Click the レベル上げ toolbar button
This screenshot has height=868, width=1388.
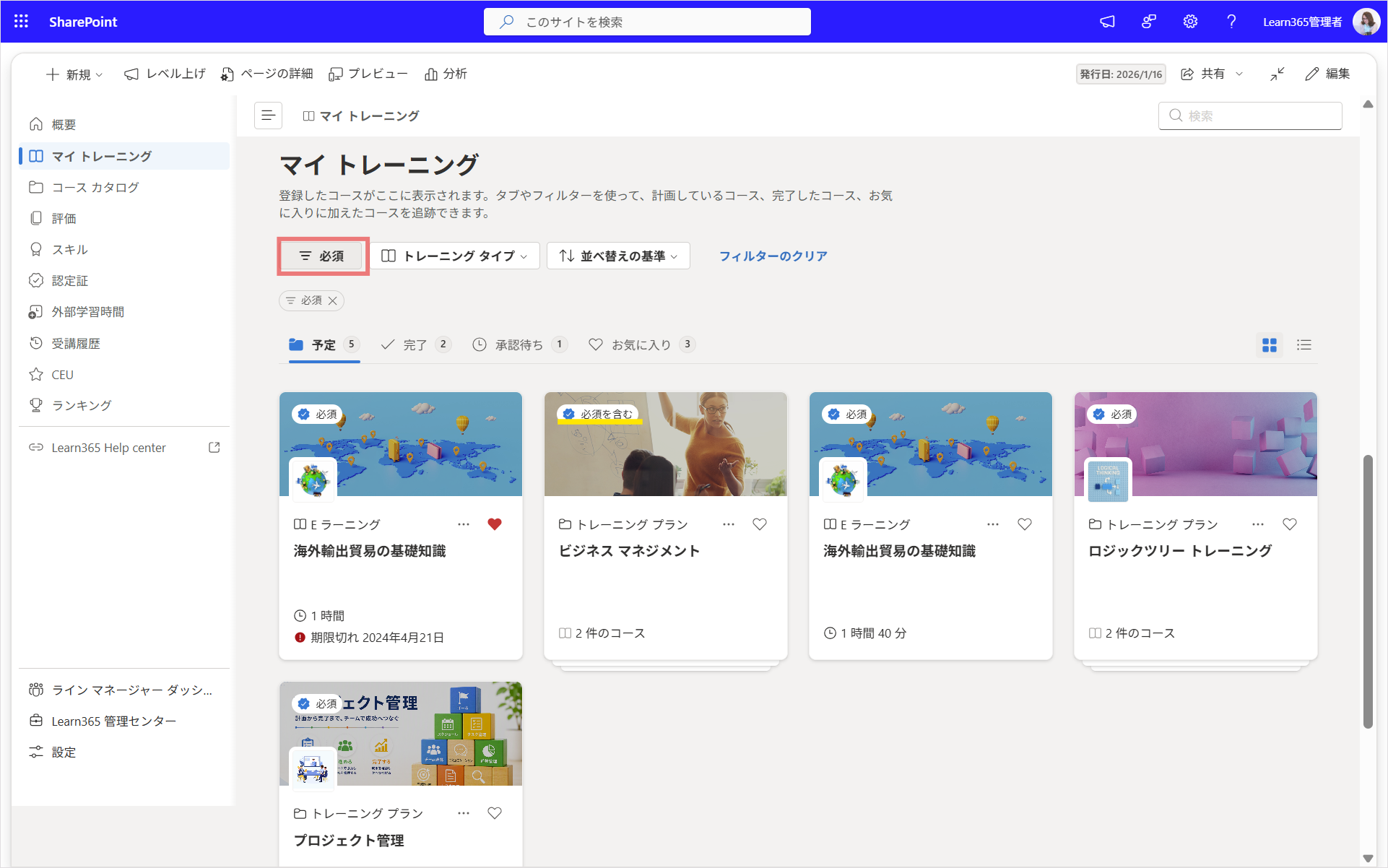[x=165, y=74]
